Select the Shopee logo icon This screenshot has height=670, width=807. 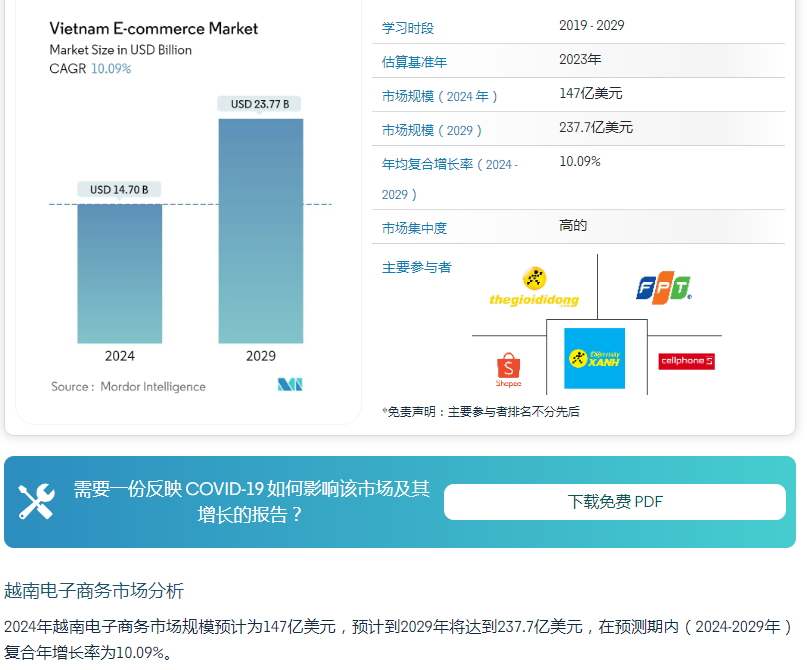[508, 369]
